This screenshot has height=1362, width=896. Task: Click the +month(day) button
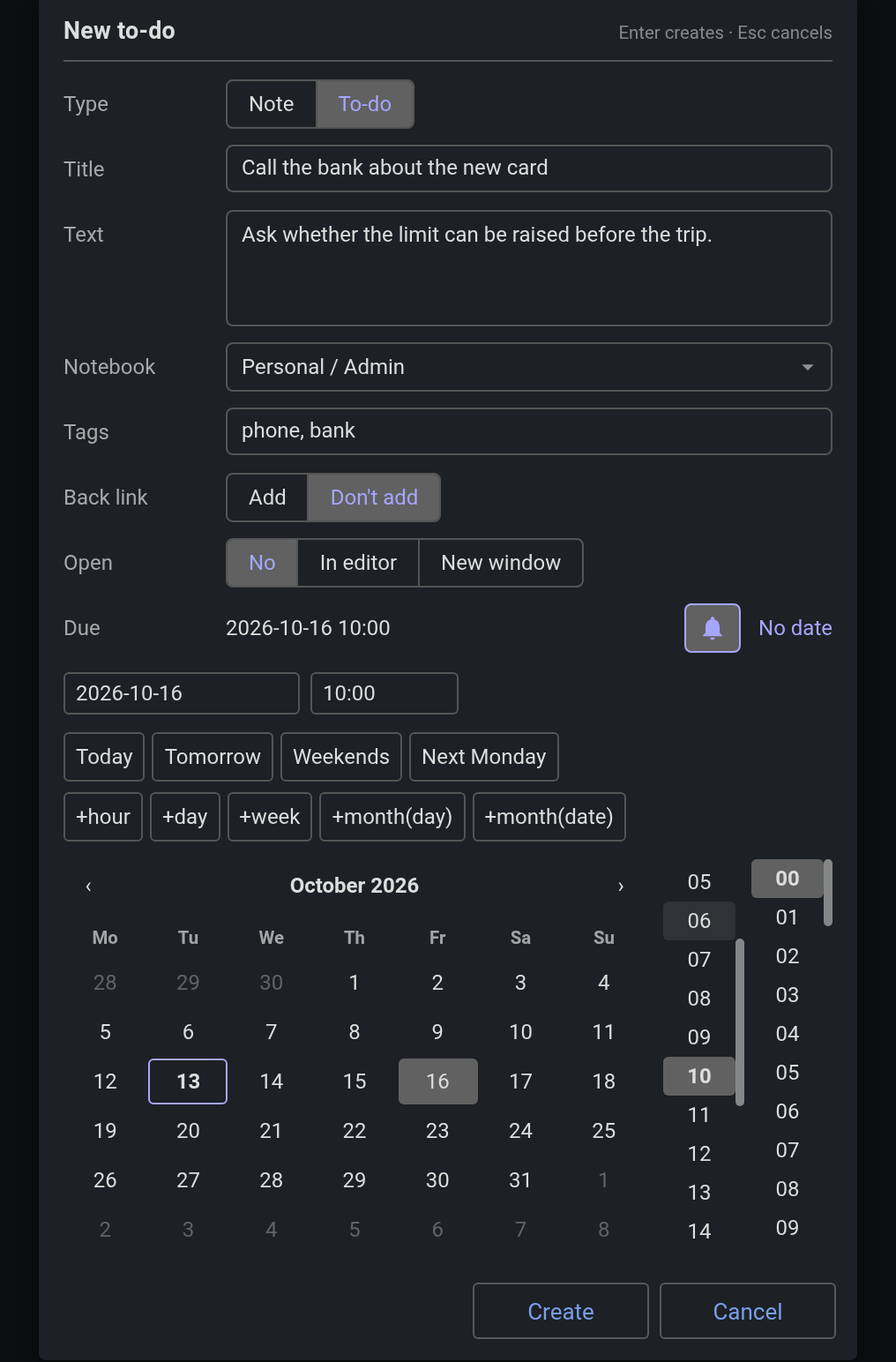pos(392,817)
